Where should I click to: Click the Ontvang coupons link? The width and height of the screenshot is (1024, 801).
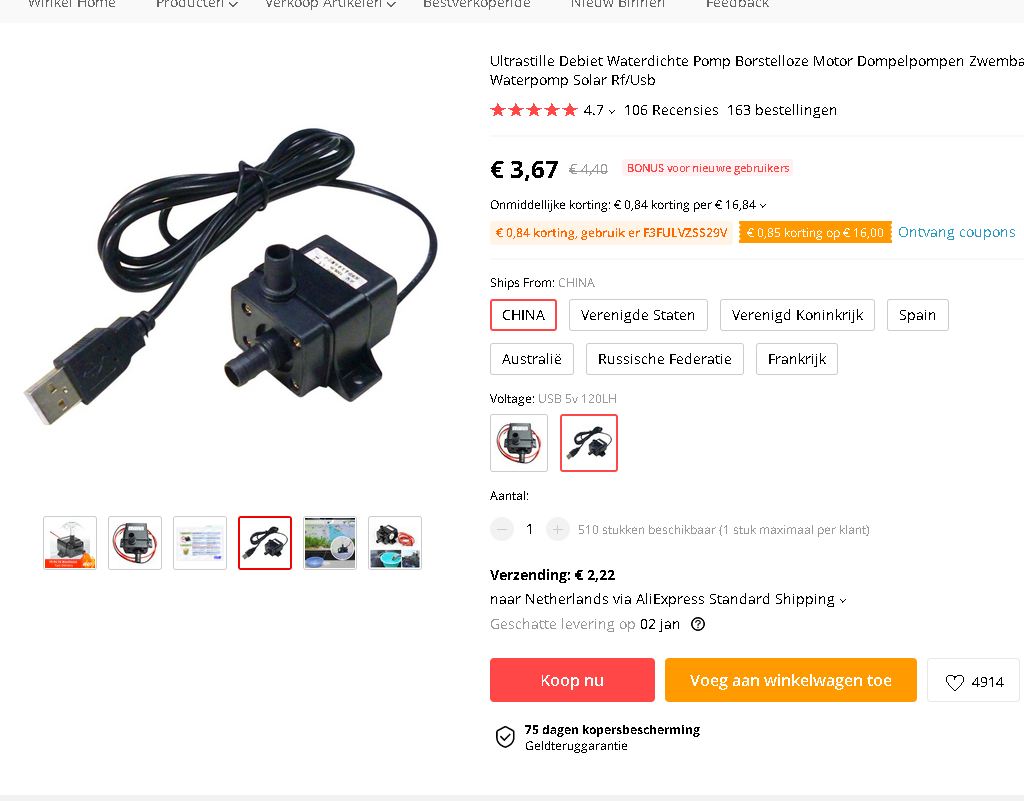956,232
